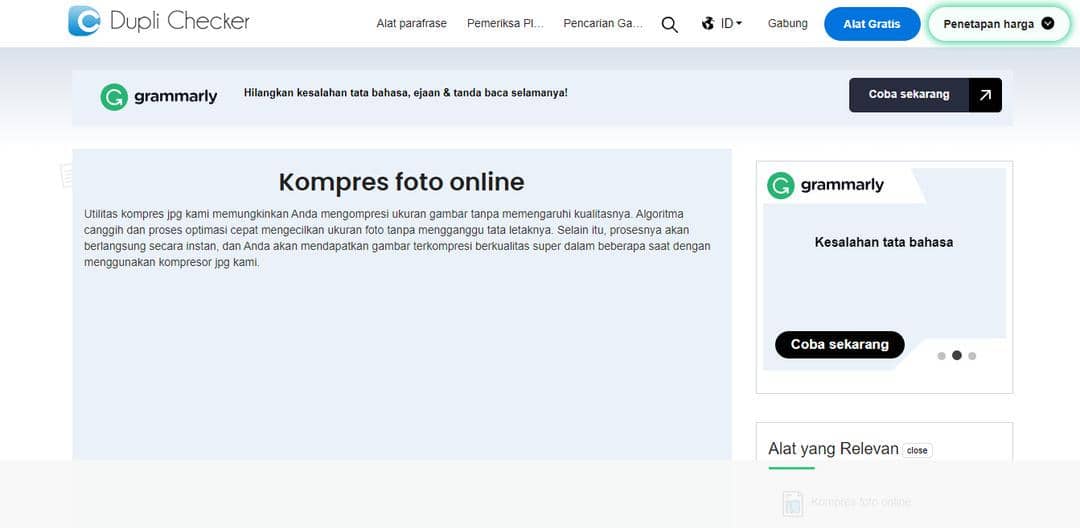Click the Kompres foto online heading

click(x=402, y=182)
